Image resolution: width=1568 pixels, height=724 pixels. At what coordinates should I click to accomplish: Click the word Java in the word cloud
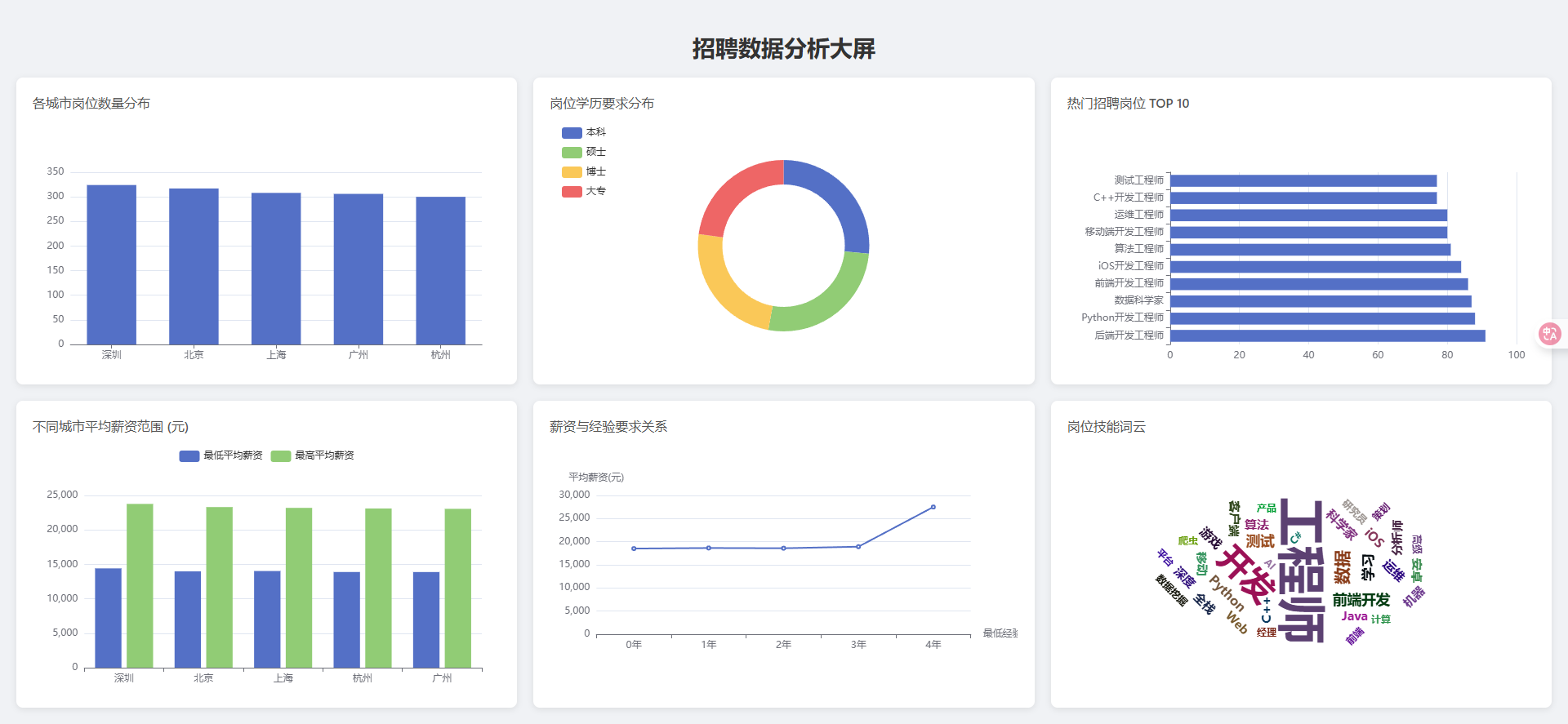click(1353, 616)
